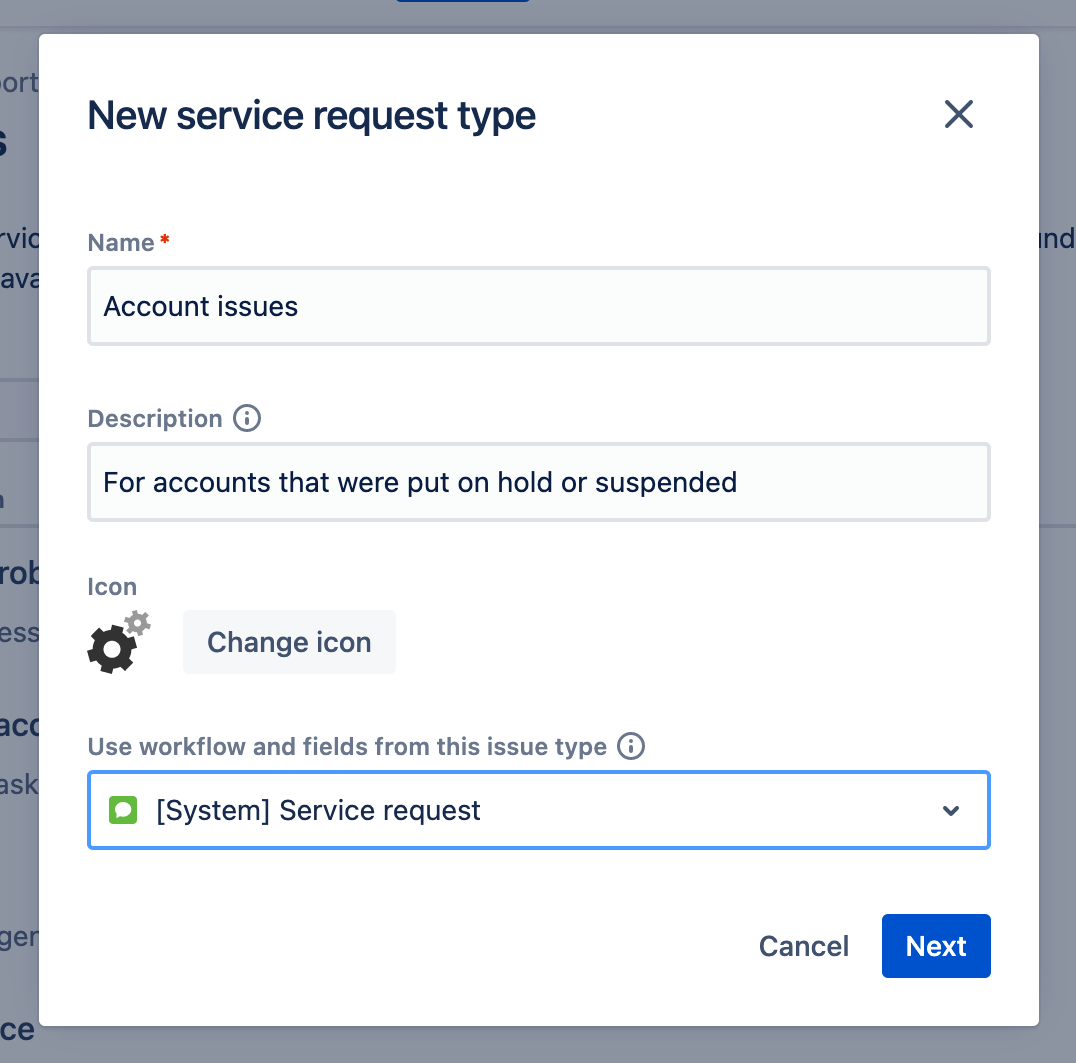Click the Description field label
Screen dimensions: 1076x1063
(155, 418)
